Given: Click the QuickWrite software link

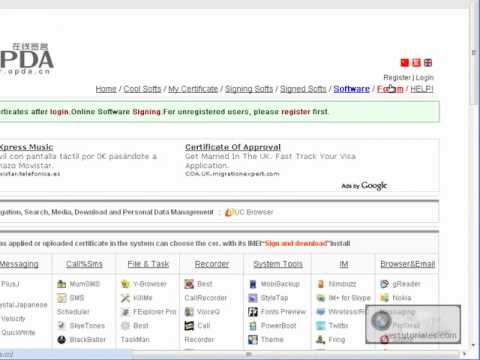Looking at the screenshot, I should click(x=18, y=332).
